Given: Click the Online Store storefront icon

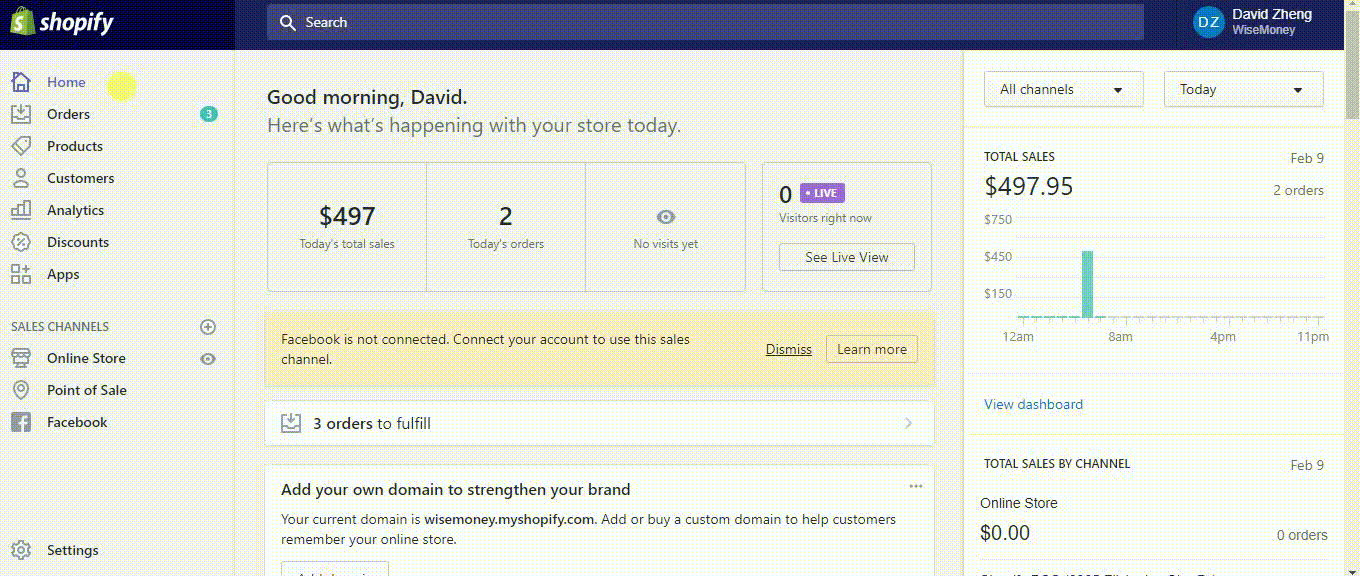Looking at the screenshot, I should click(20, 358).
